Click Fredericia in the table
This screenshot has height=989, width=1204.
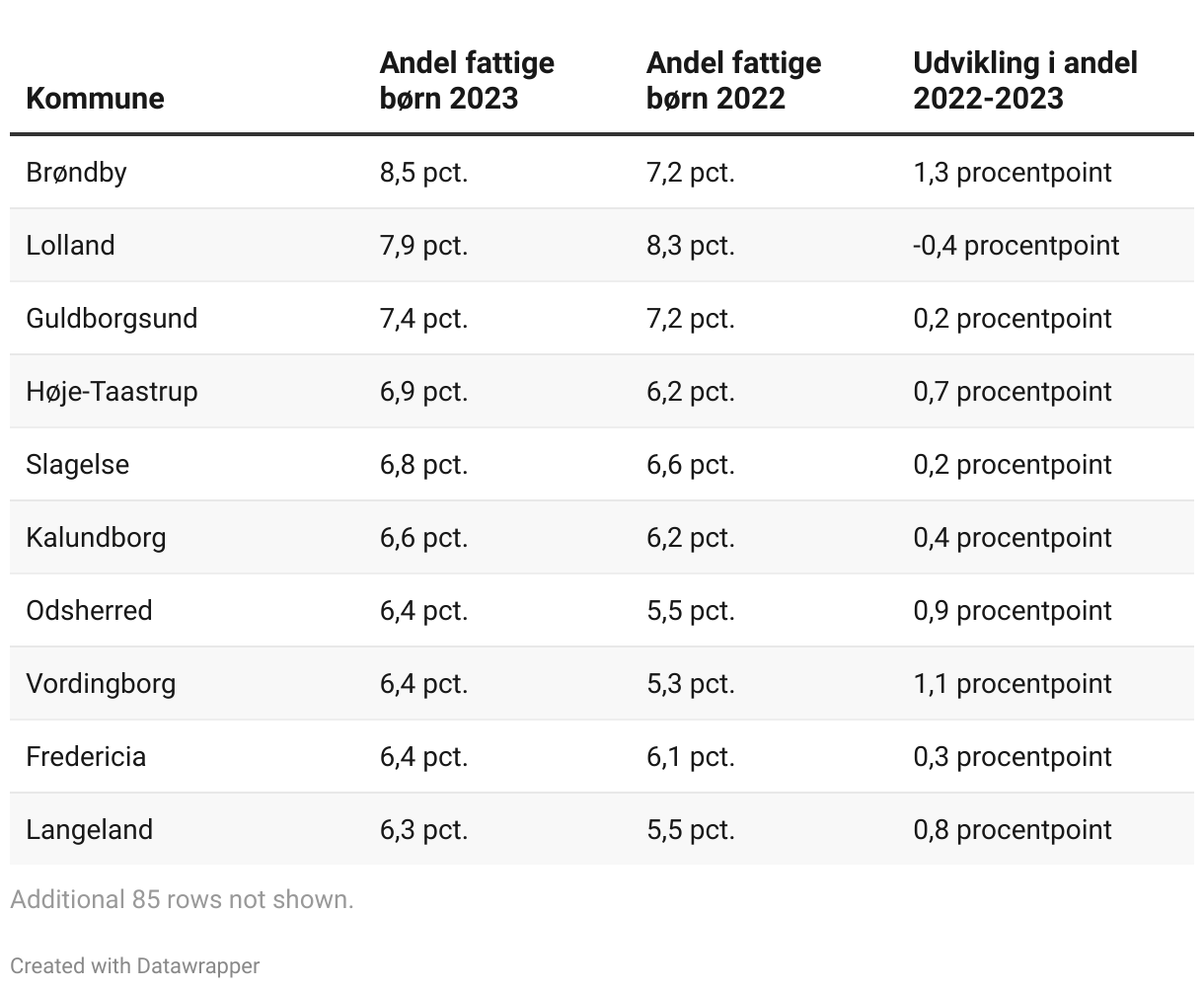86,756
